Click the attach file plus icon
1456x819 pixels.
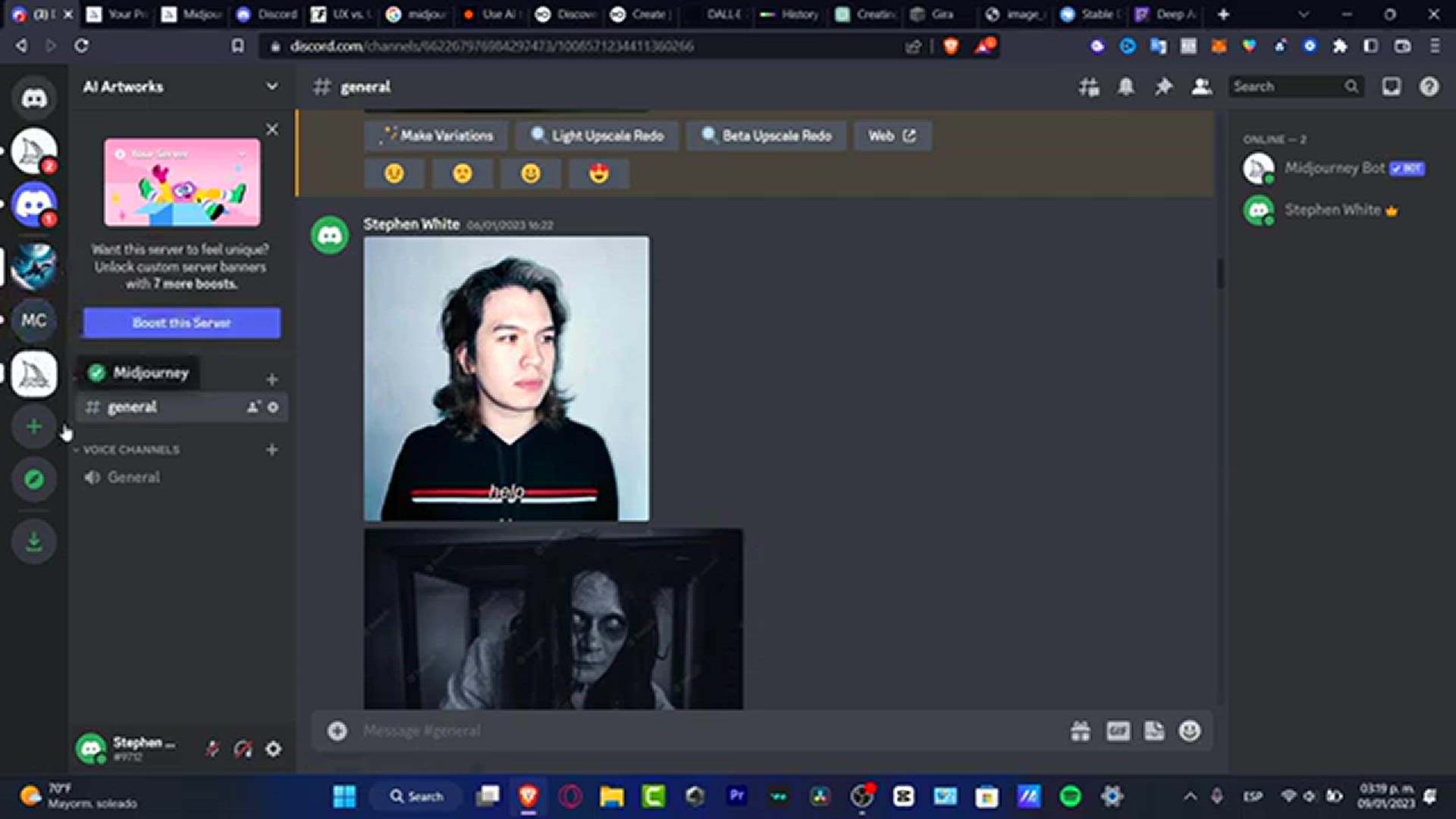(x=337, y=731)
